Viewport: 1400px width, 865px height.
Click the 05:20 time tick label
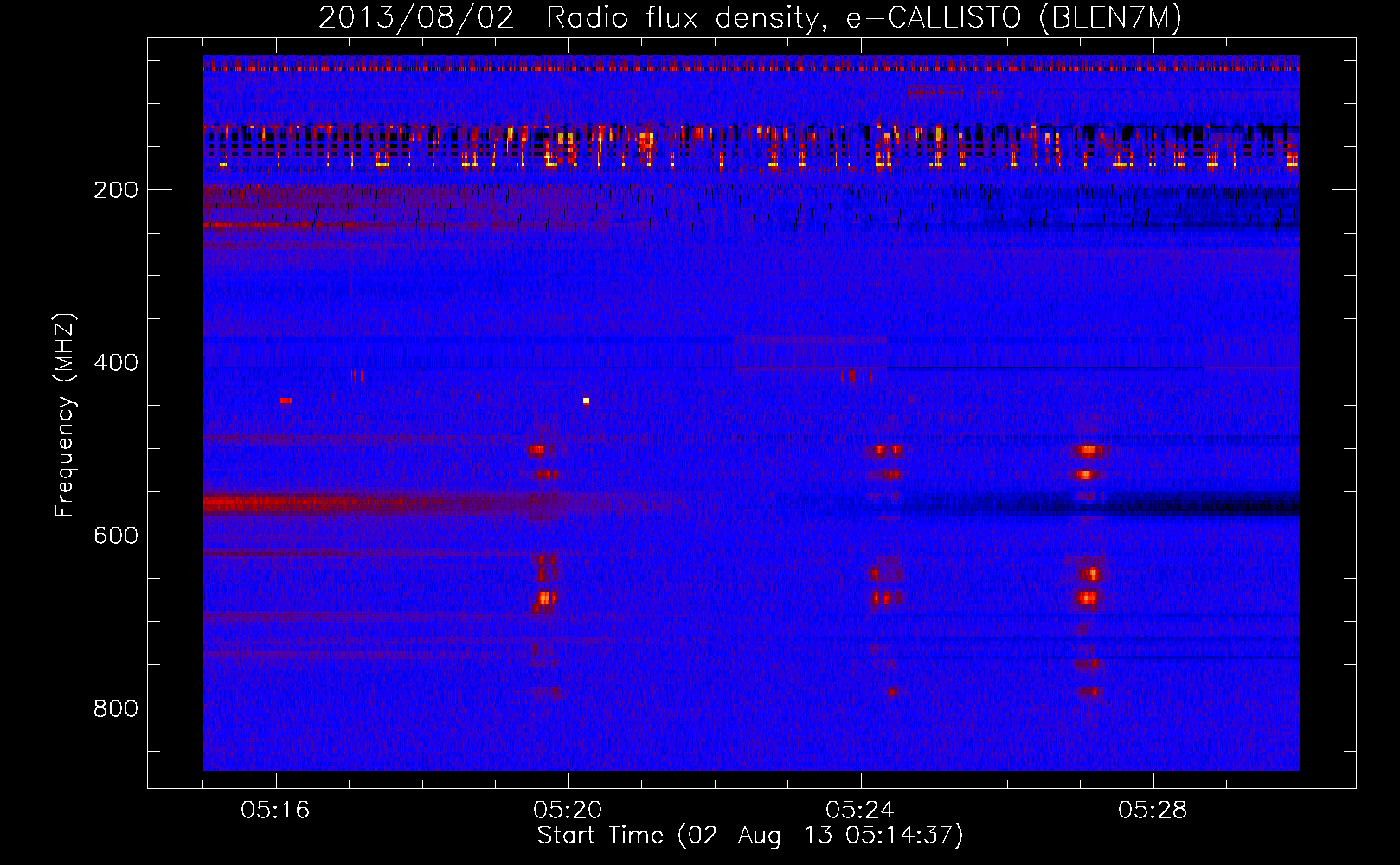click(x=568, y=811)
